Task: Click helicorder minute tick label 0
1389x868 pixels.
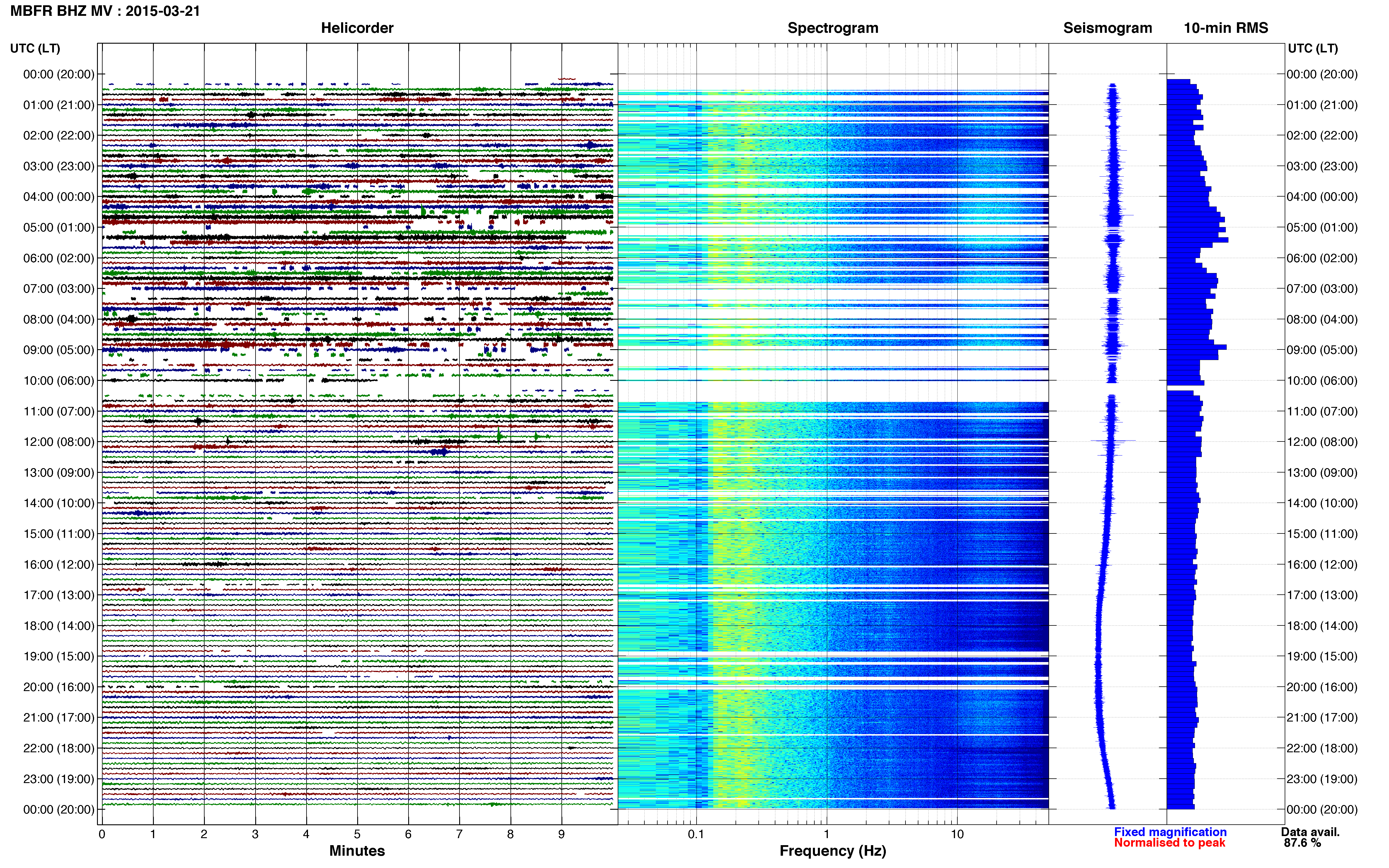Action: tap(102, 834)
